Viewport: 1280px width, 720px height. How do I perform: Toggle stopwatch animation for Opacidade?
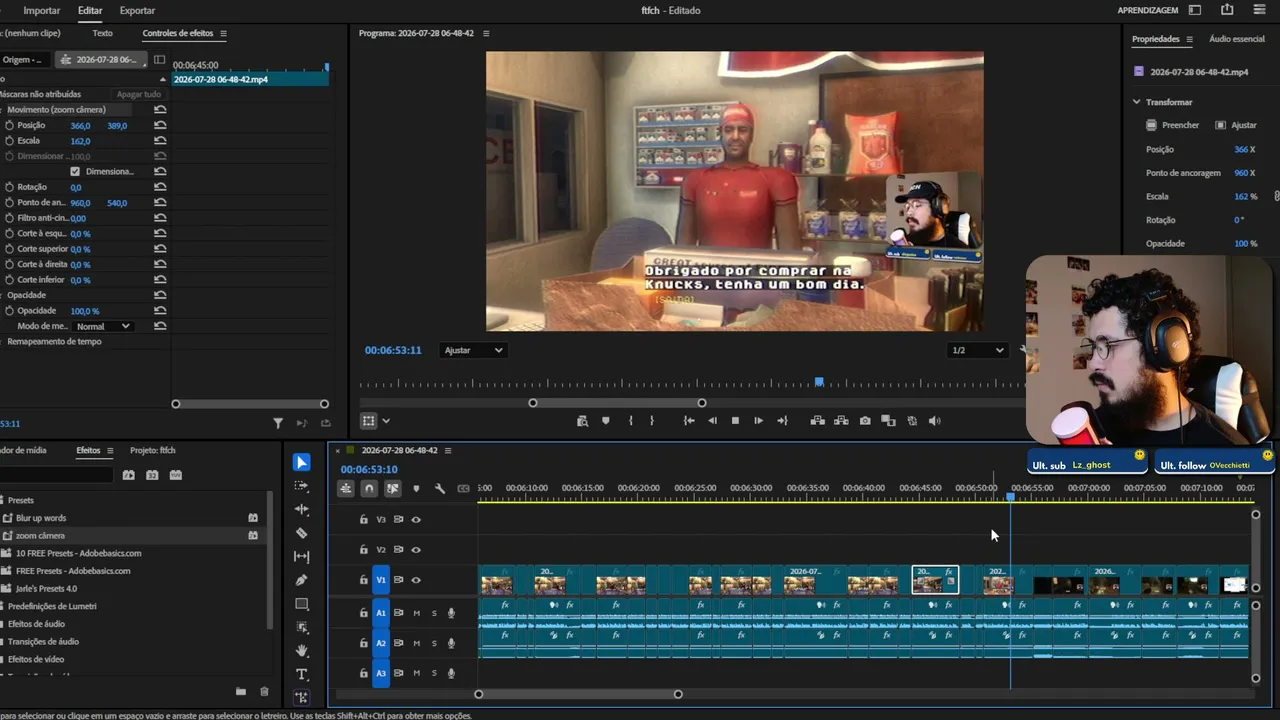pyautogui.click(x=9, y=311)
